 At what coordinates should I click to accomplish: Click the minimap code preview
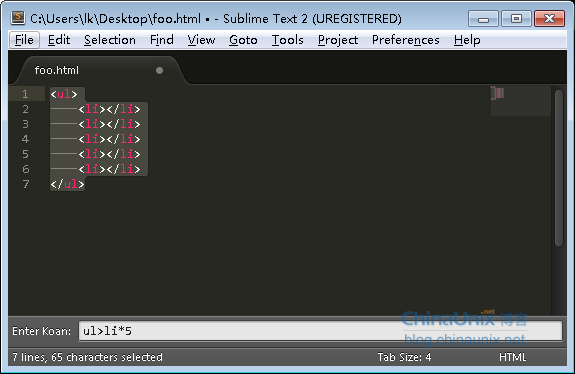(497, 93)
